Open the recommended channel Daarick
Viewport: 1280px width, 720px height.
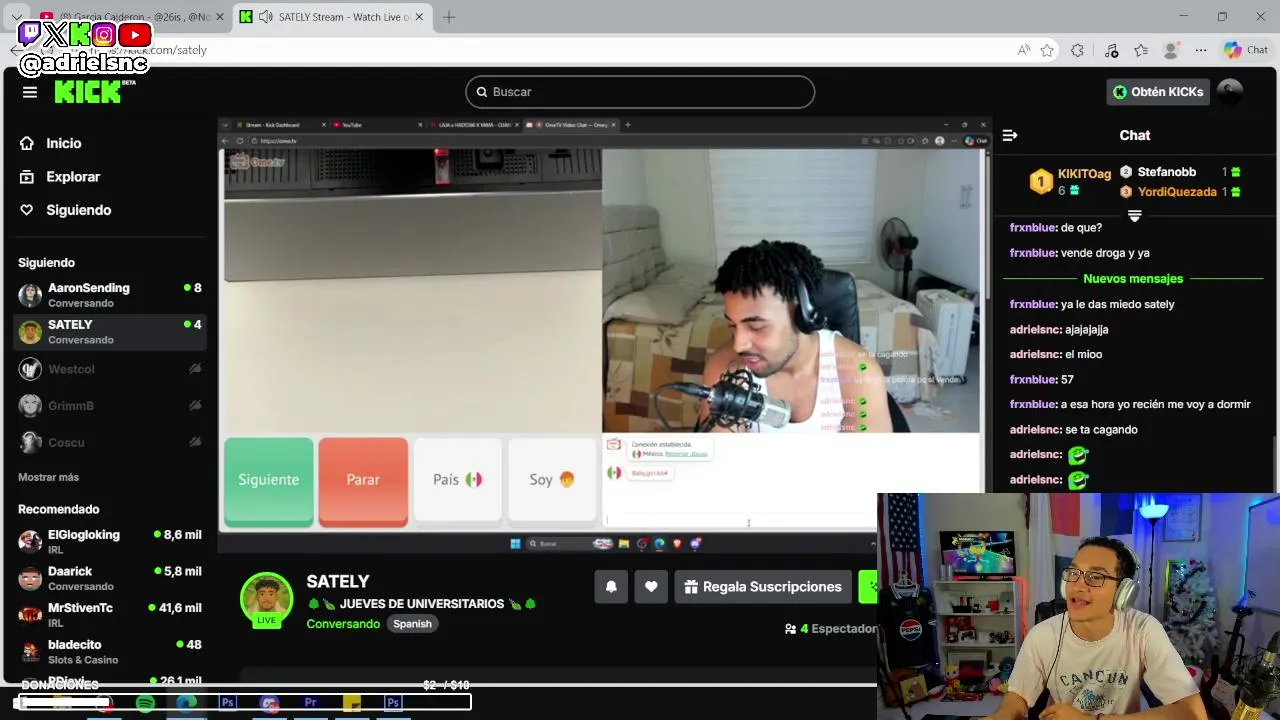110,578
